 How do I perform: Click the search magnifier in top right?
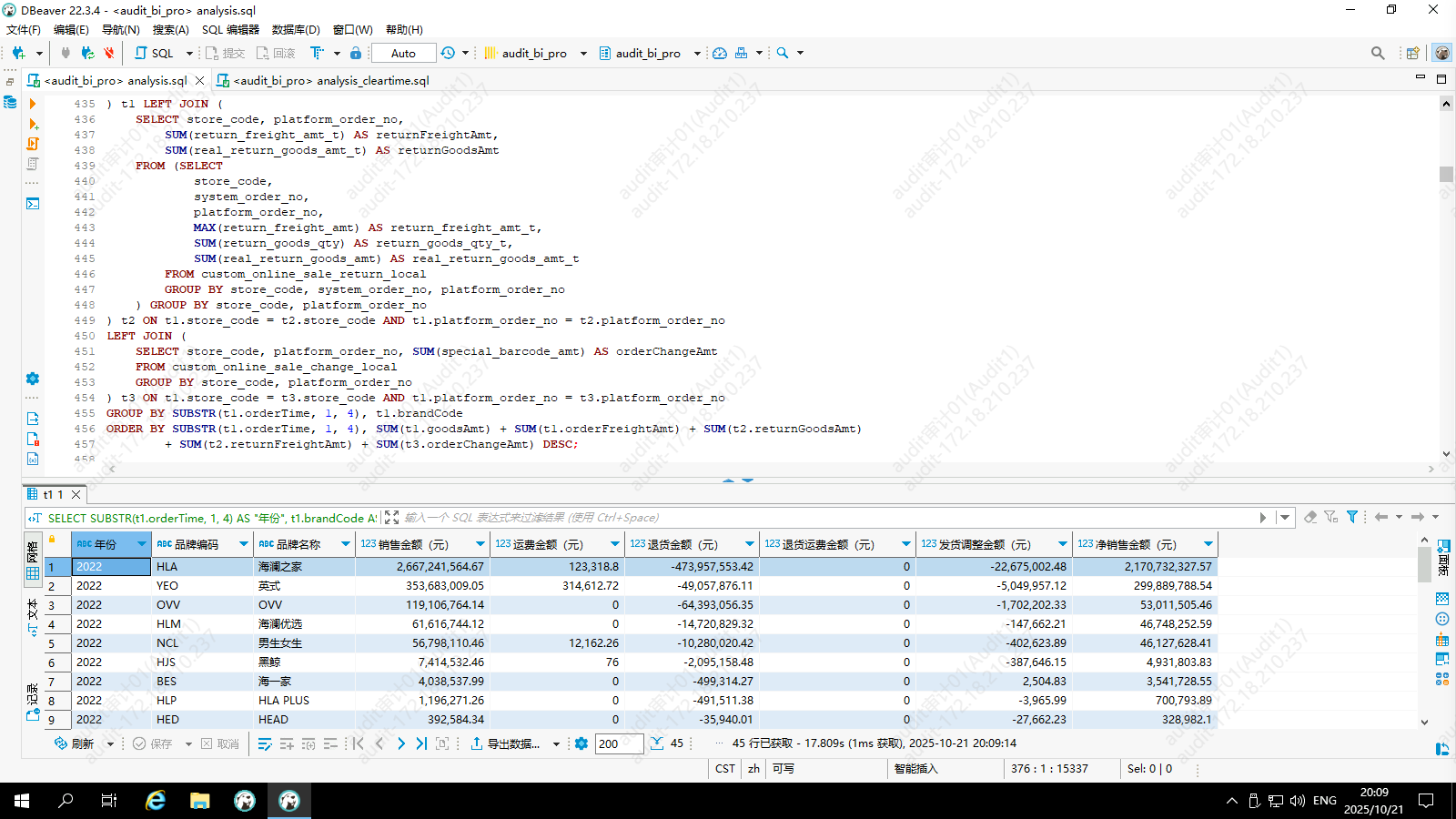click(1378, 53)
